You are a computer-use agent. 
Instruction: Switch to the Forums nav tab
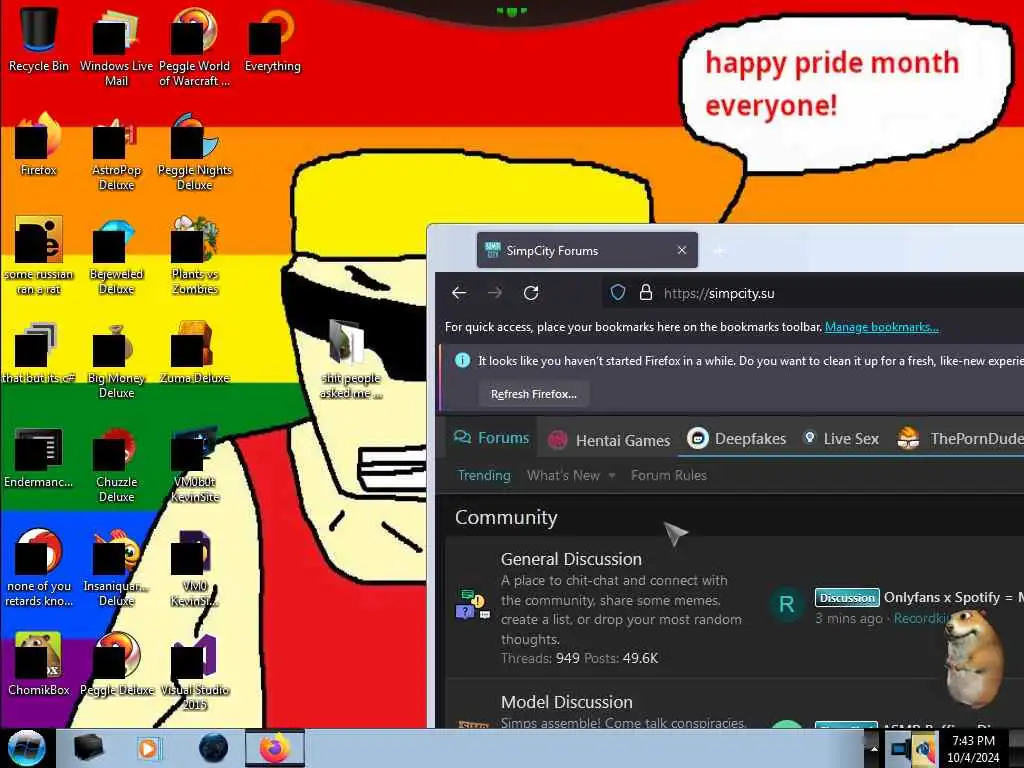491,438
